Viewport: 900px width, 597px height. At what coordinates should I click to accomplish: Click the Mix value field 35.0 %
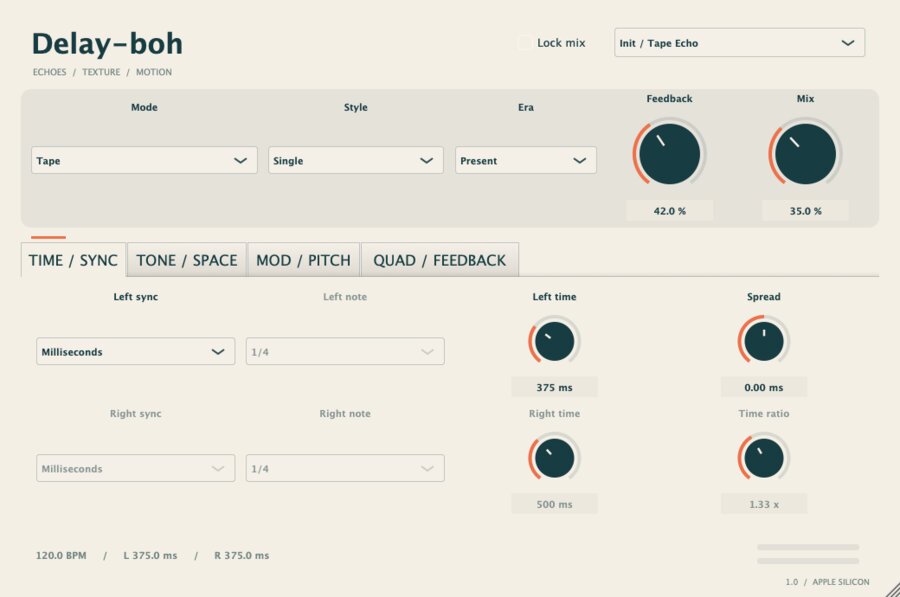point(805,211)
